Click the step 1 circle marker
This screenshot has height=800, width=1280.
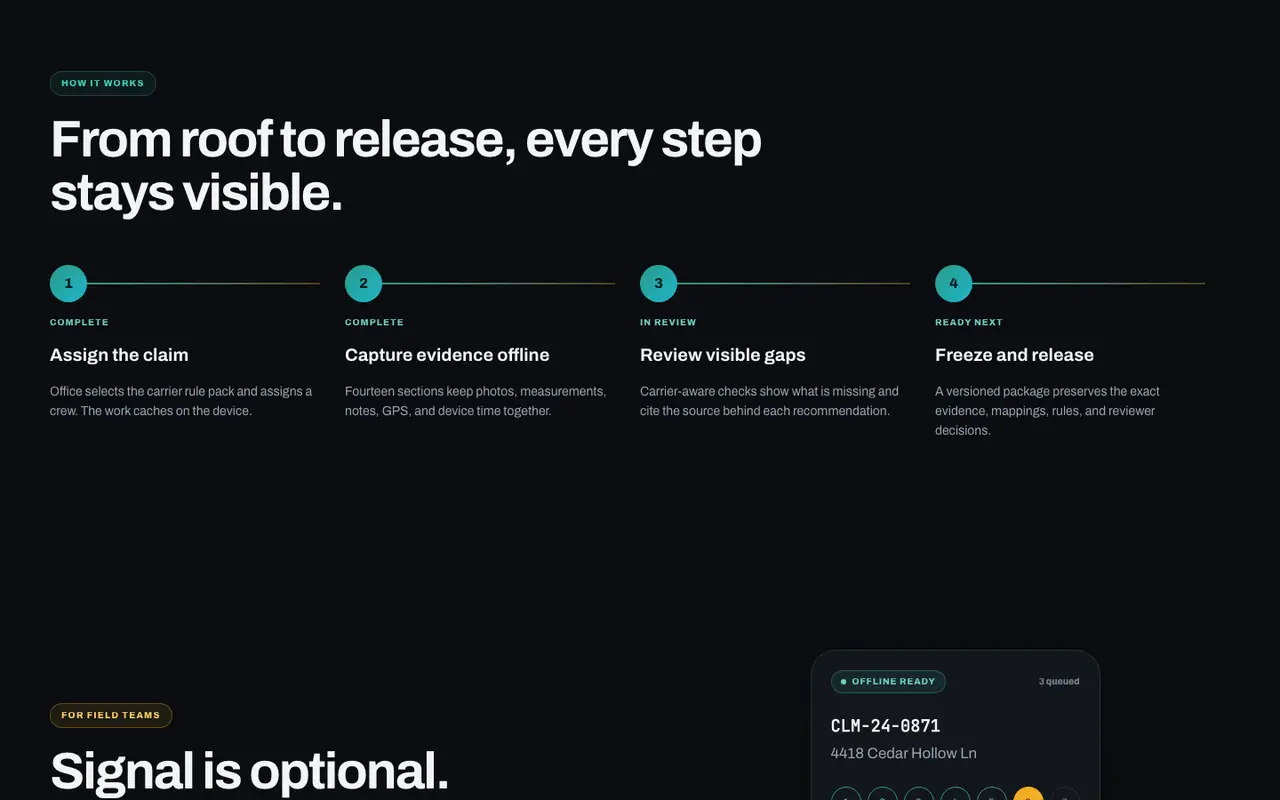[x=68, y=283]
